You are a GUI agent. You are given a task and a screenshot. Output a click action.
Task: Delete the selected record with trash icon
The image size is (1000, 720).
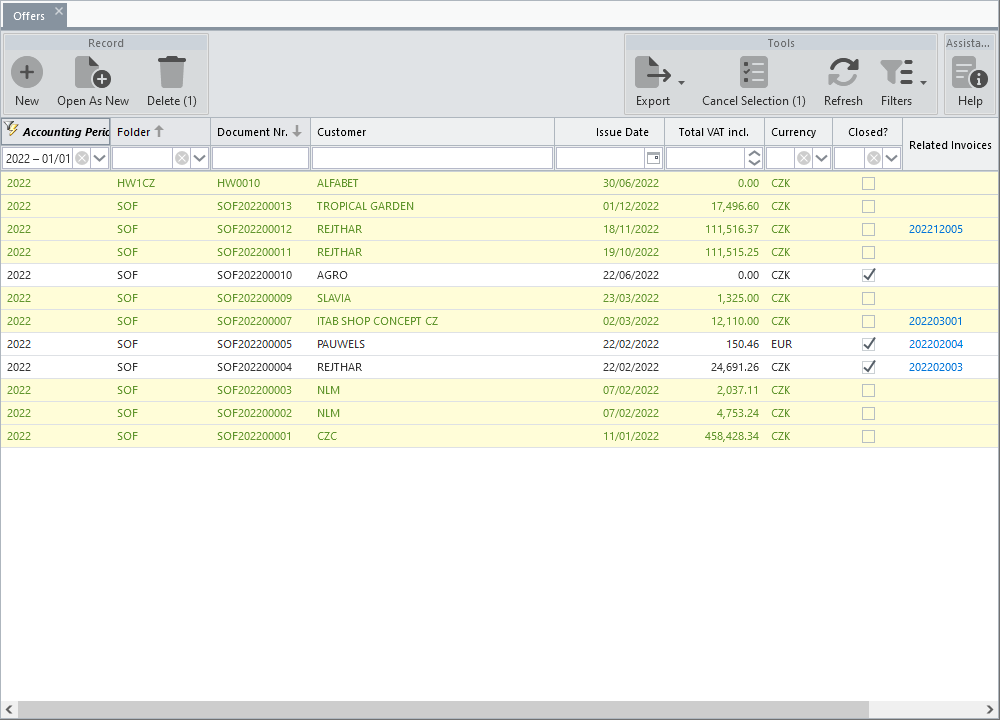[x=172, y=72]
